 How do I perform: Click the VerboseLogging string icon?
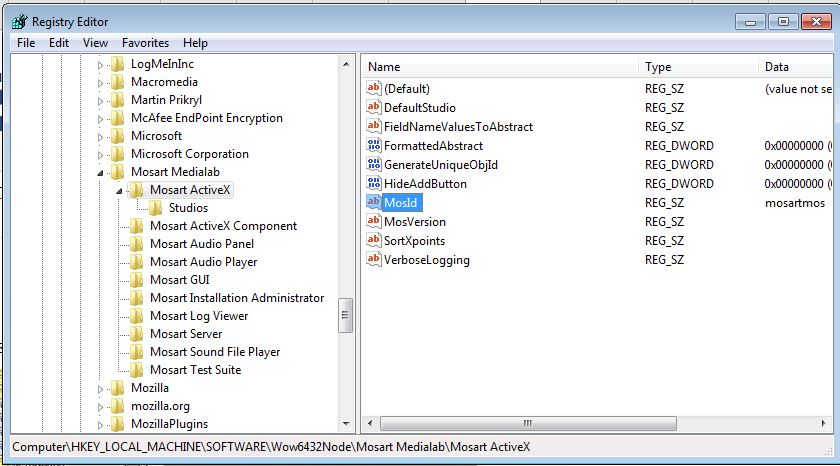[375, 260]
